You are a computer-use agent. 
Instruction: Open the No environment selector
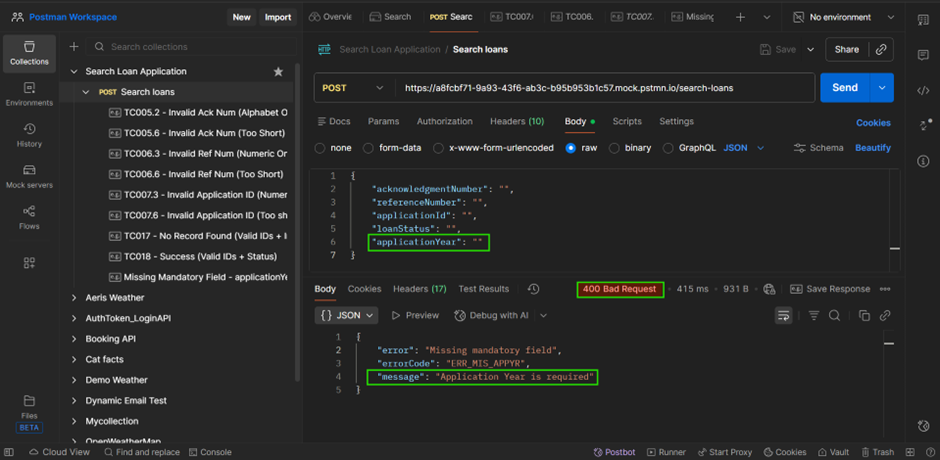[843, 17]
